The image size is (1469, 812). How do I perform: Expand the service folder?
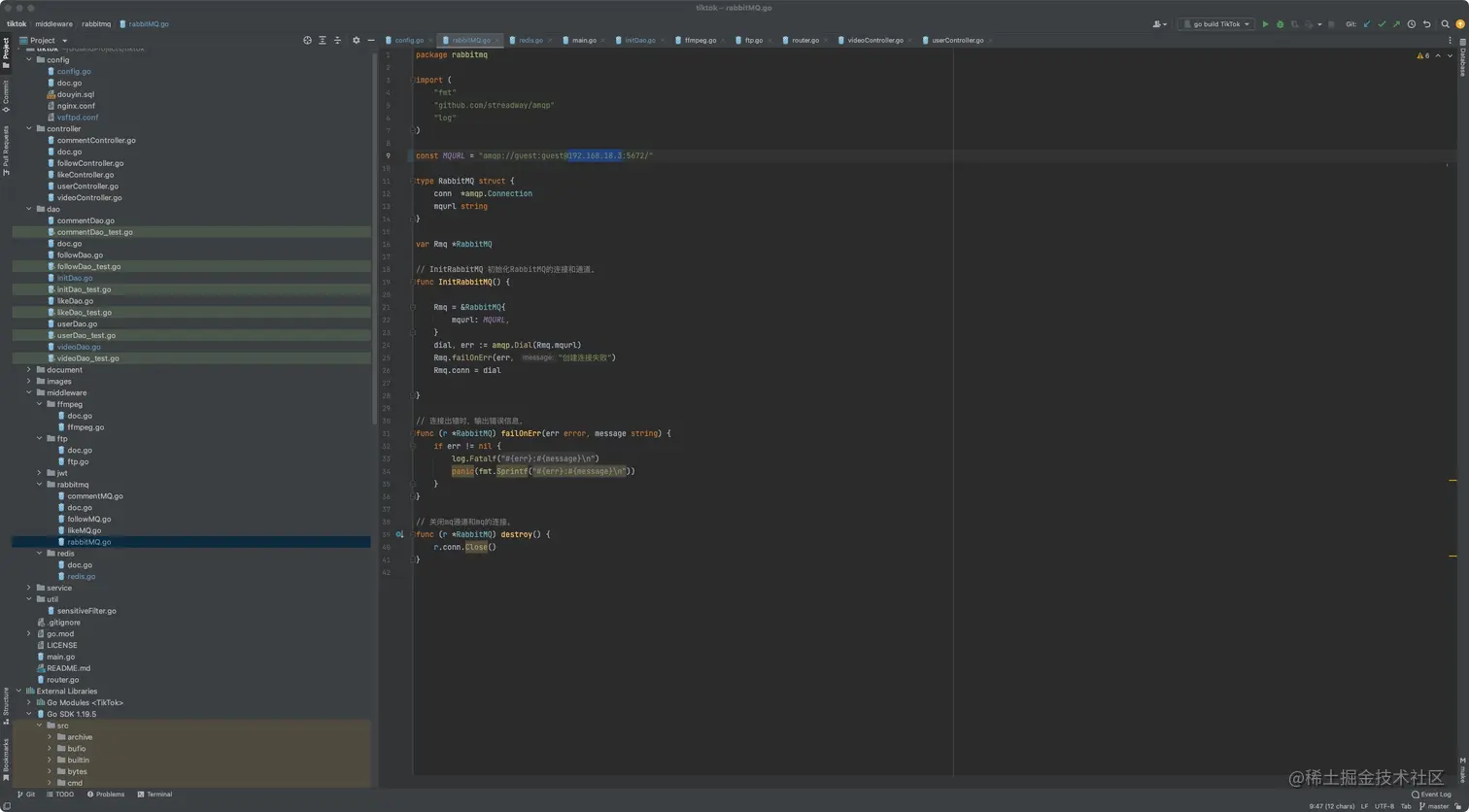(x=29, y=588)
